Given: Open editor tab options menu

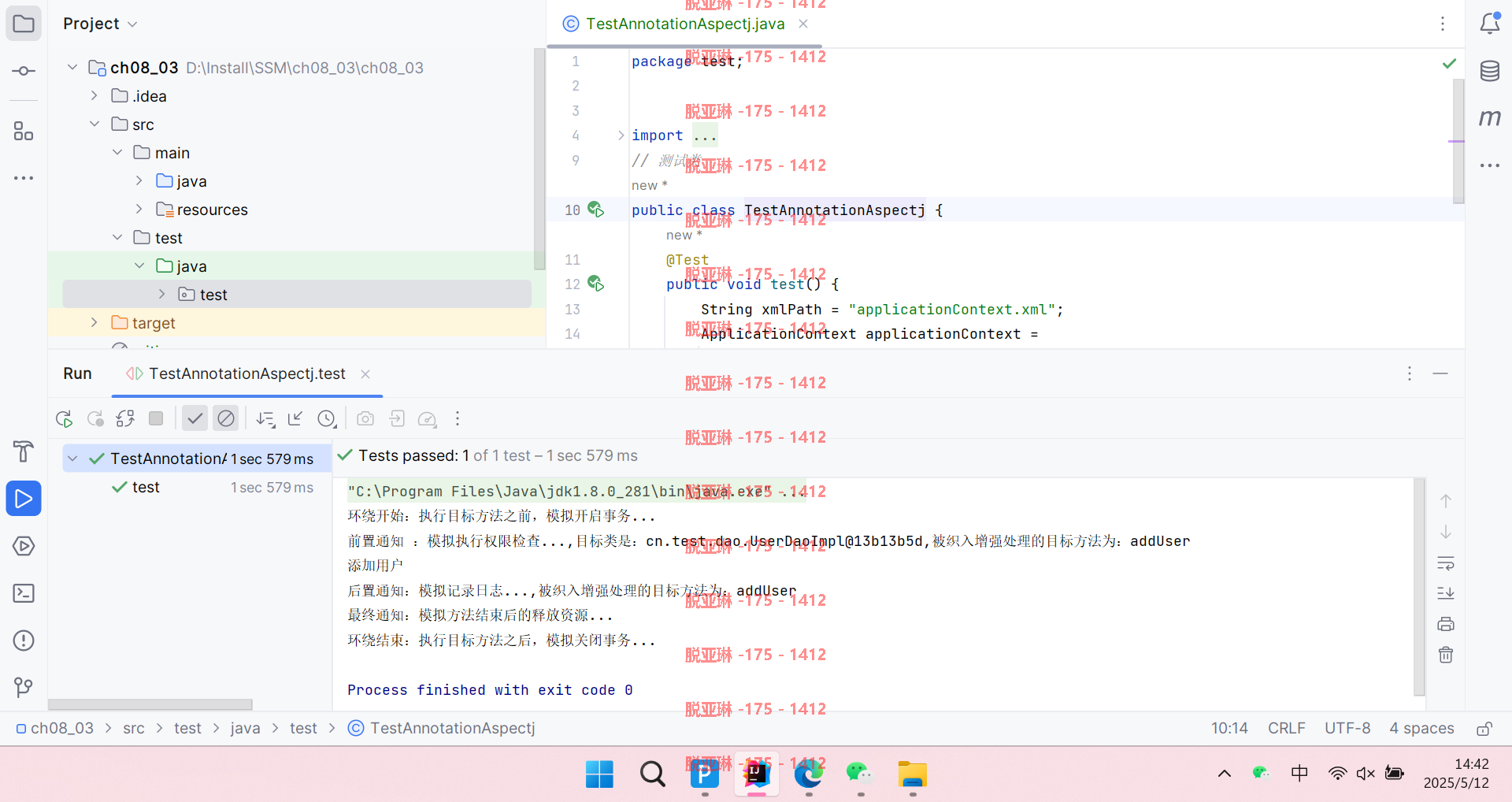Looking at the screenshot, I should pyautogui.click(x=1443, y=24).
